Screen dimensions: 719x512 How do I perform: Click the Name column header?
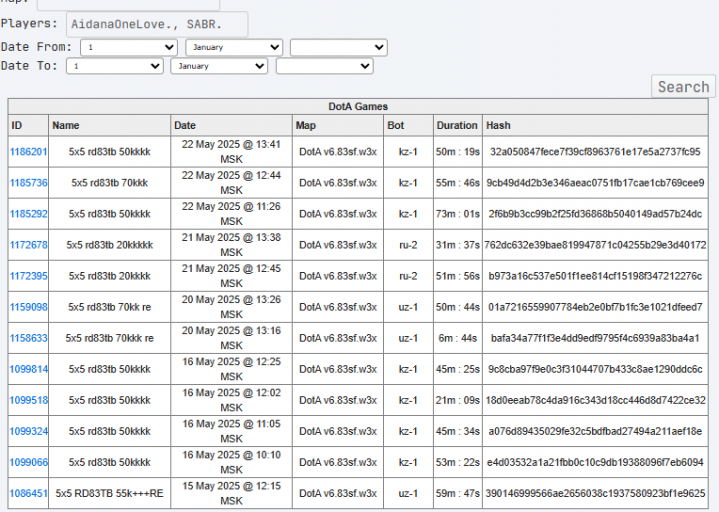coord(110,126)
